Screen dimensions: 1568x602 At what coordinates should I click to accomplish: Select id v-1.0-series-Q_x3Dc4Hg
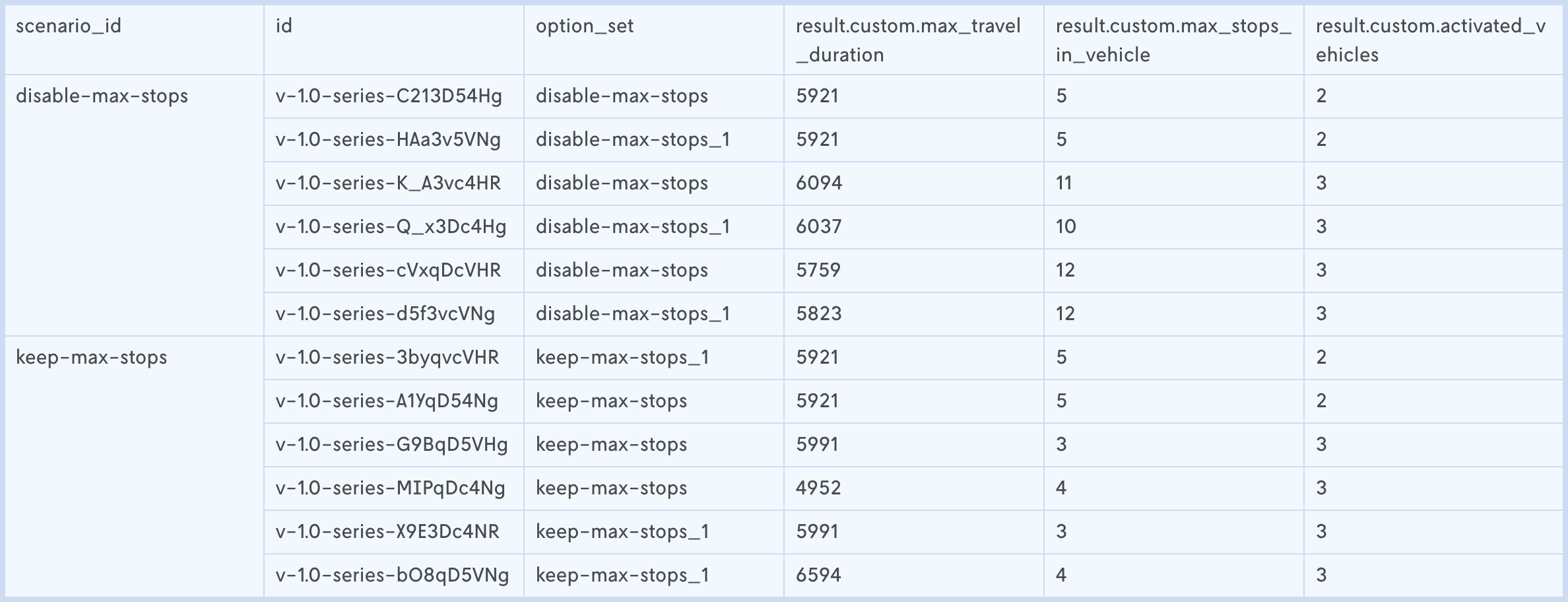click(391, 227)
